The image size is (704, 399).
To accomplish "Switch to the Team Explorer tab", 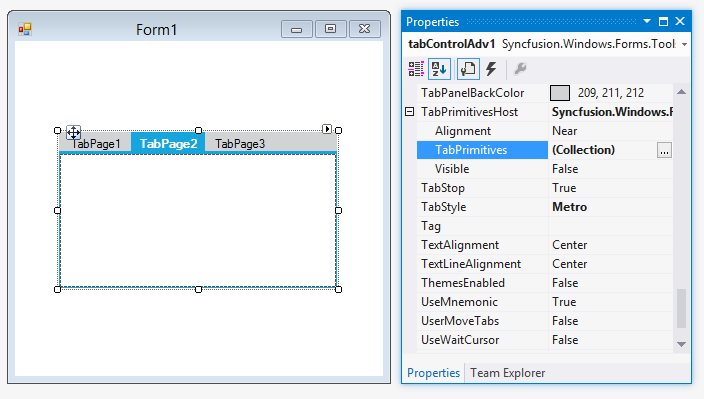I will click(507, 373).
